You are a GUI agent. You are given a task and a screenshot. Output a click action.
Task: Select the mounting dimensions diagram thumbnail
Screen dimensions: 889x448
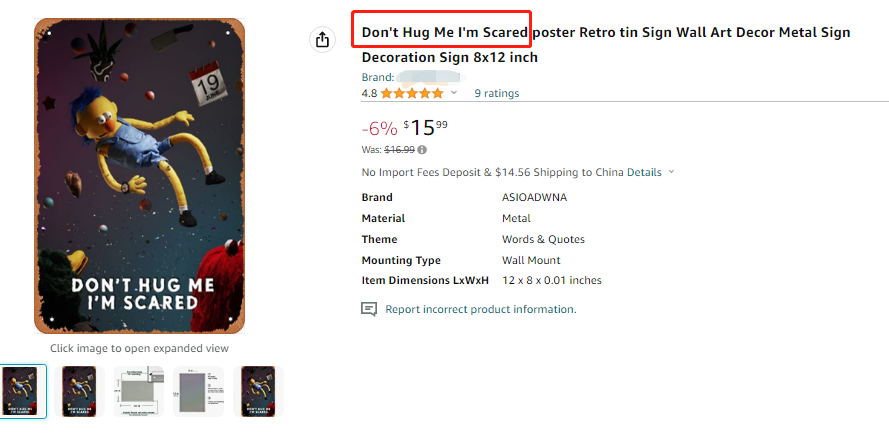pos(136,391)
